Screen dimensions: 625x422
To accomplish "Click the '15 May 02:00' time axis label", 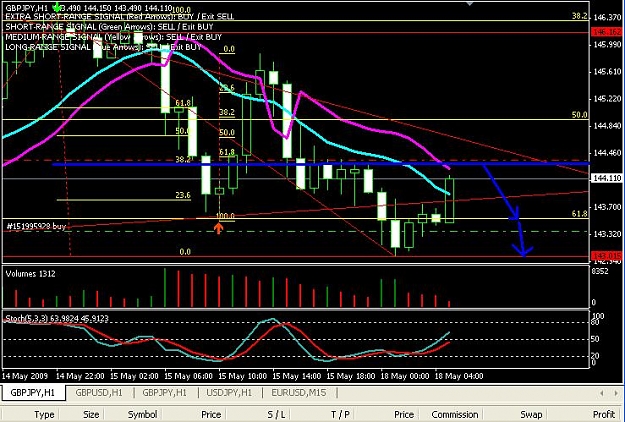I will (x=134, y=376).
